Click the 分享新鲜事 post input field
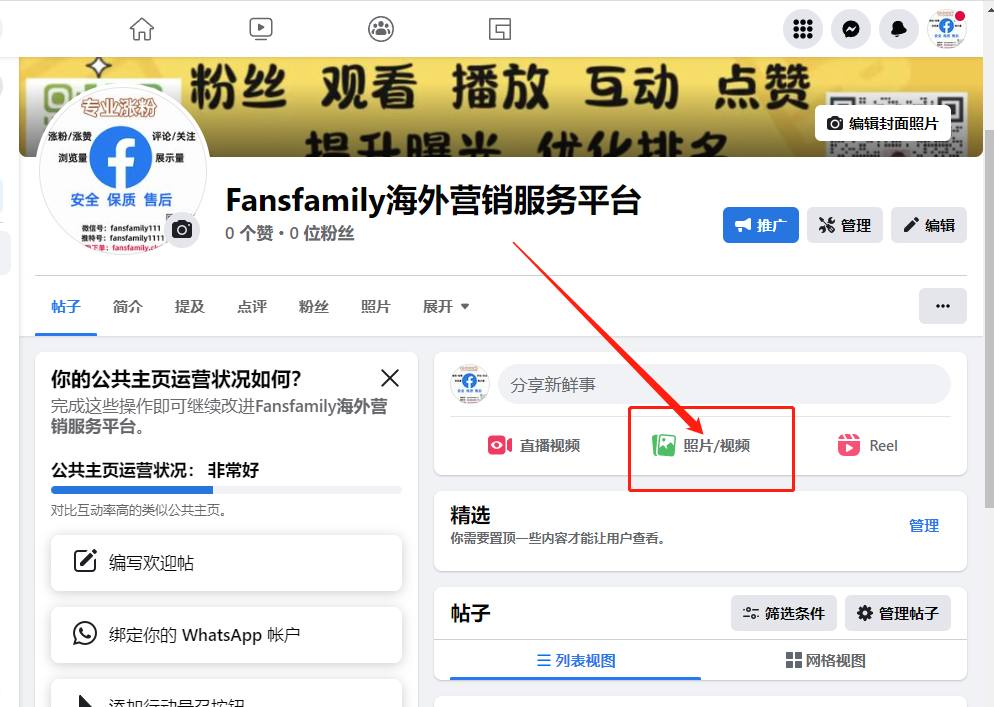994x707 pixels. click(724, 385)
